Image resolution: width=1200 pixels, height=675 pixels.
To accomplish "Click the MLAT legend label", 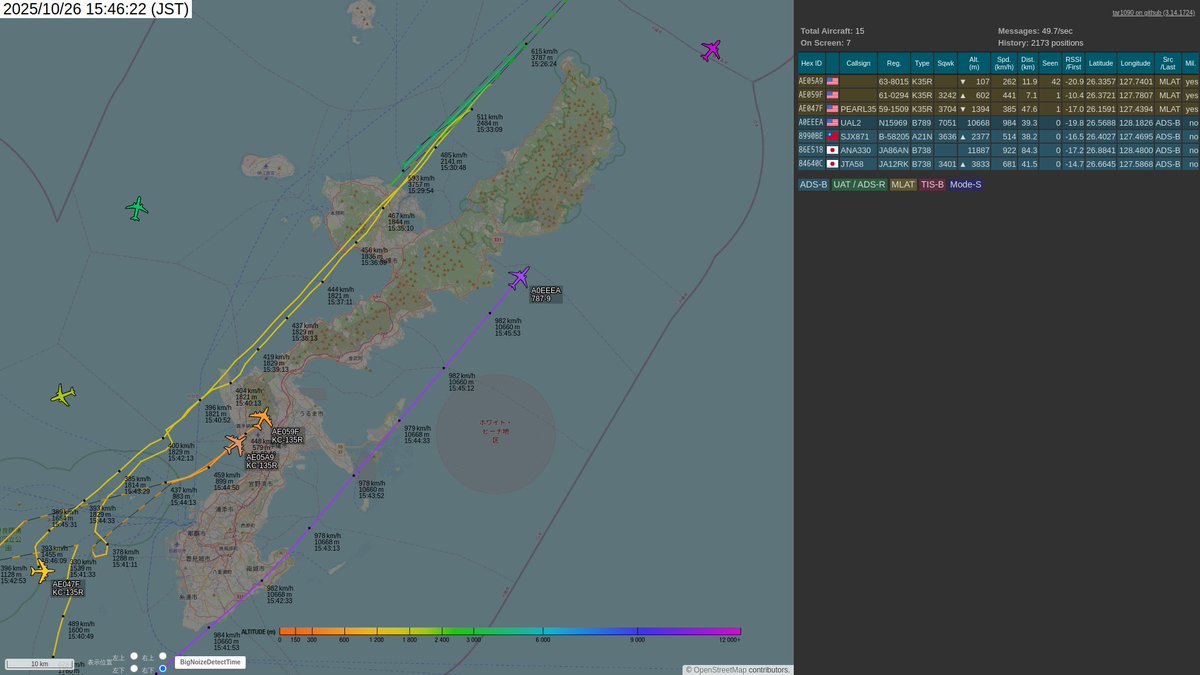I will pos(903,184).
